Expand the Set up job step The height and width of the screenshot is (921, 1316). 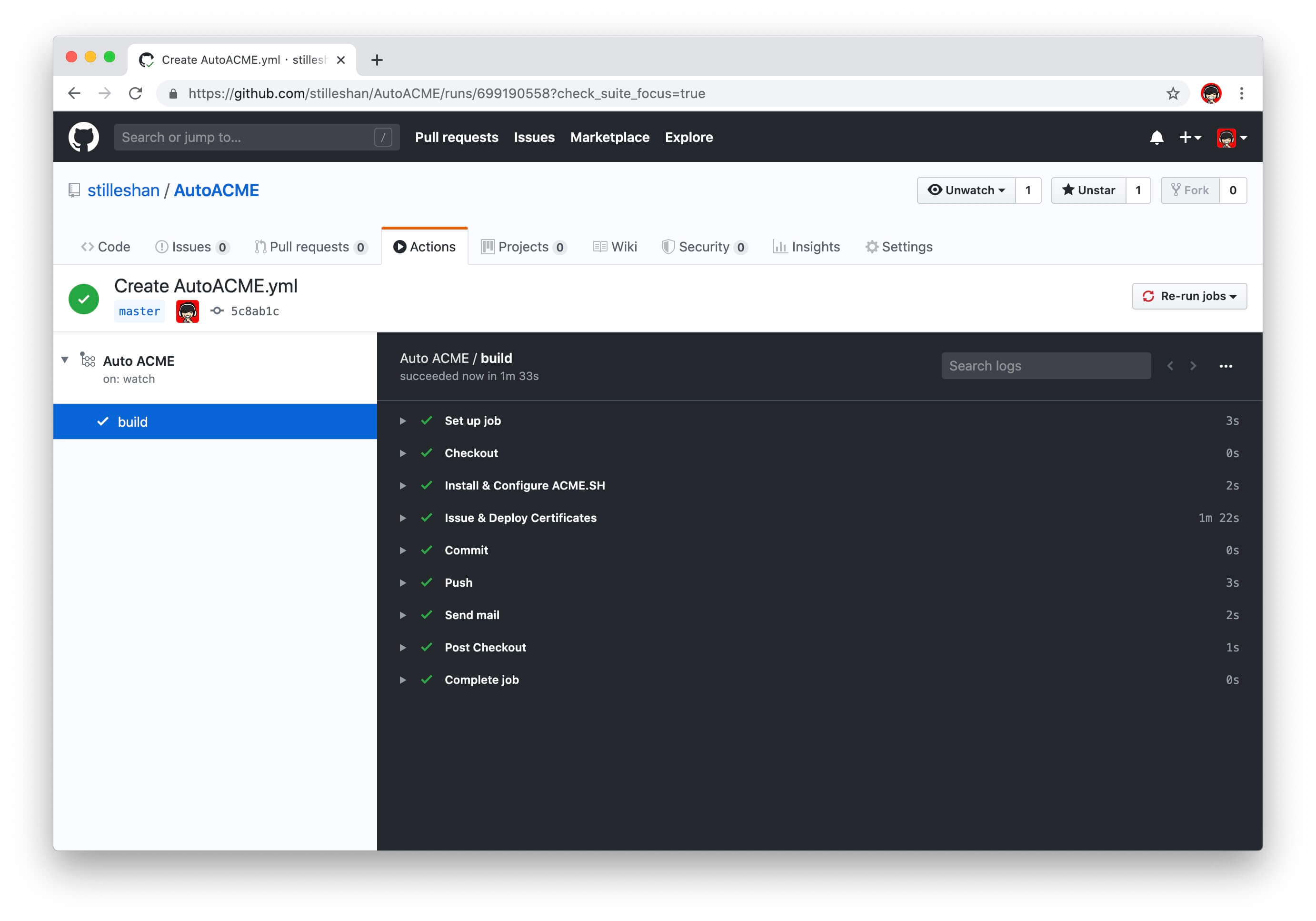[403, 420]
